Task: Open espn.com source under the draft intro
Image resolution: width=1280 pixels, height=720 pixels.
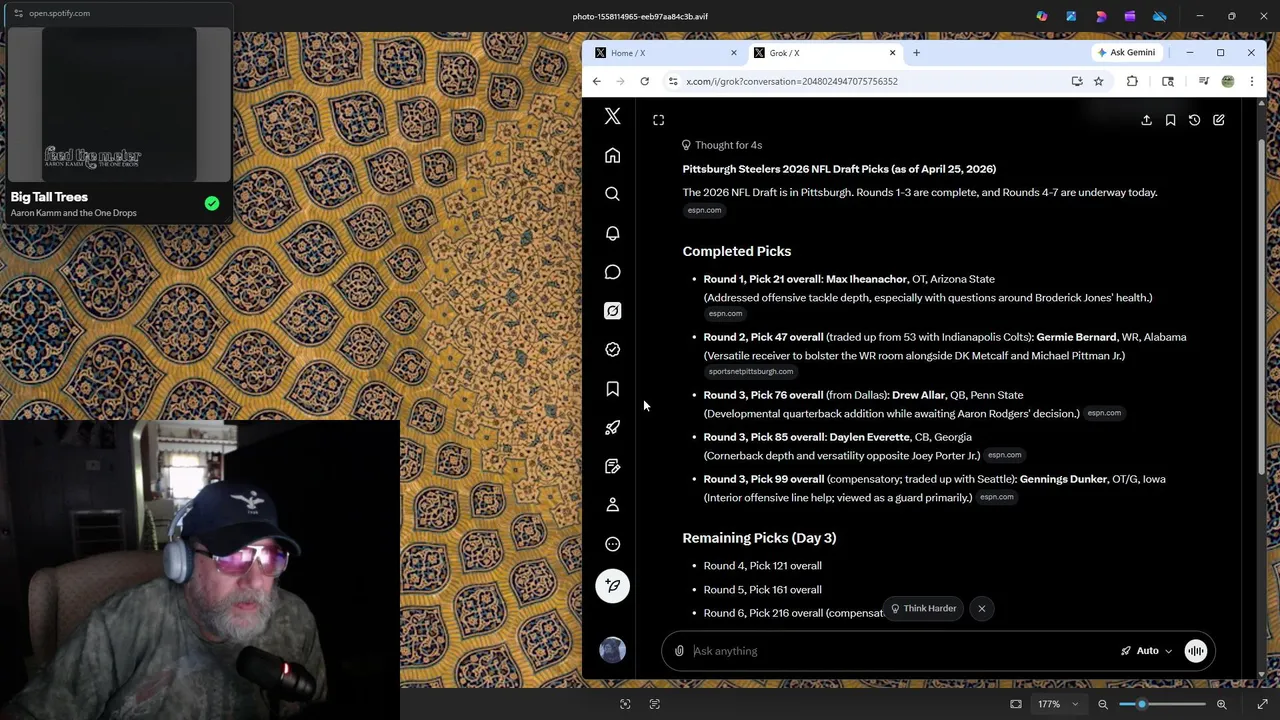Action: (x=704, y=210)
